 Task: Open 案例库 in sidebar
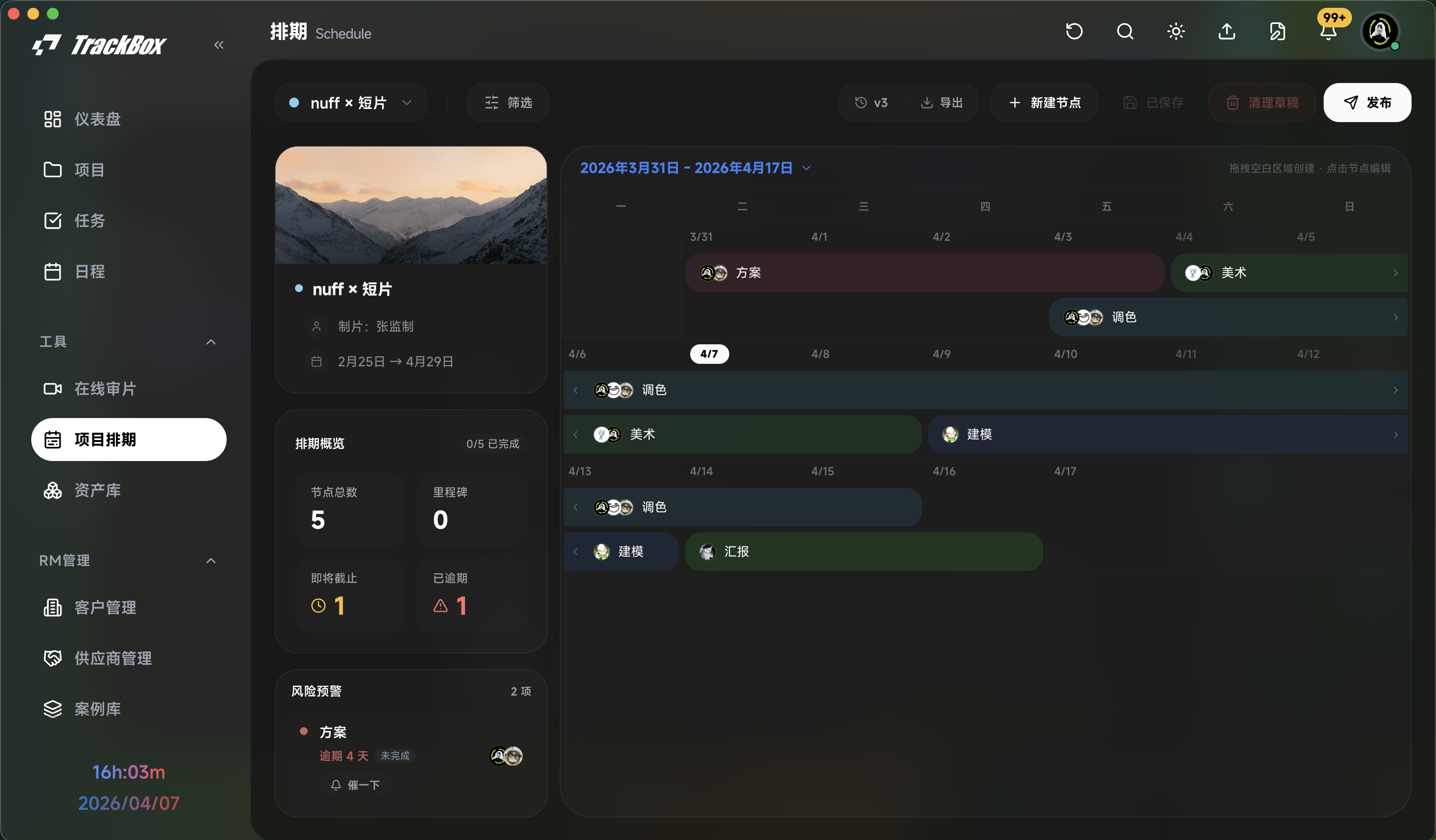(129, 709)
